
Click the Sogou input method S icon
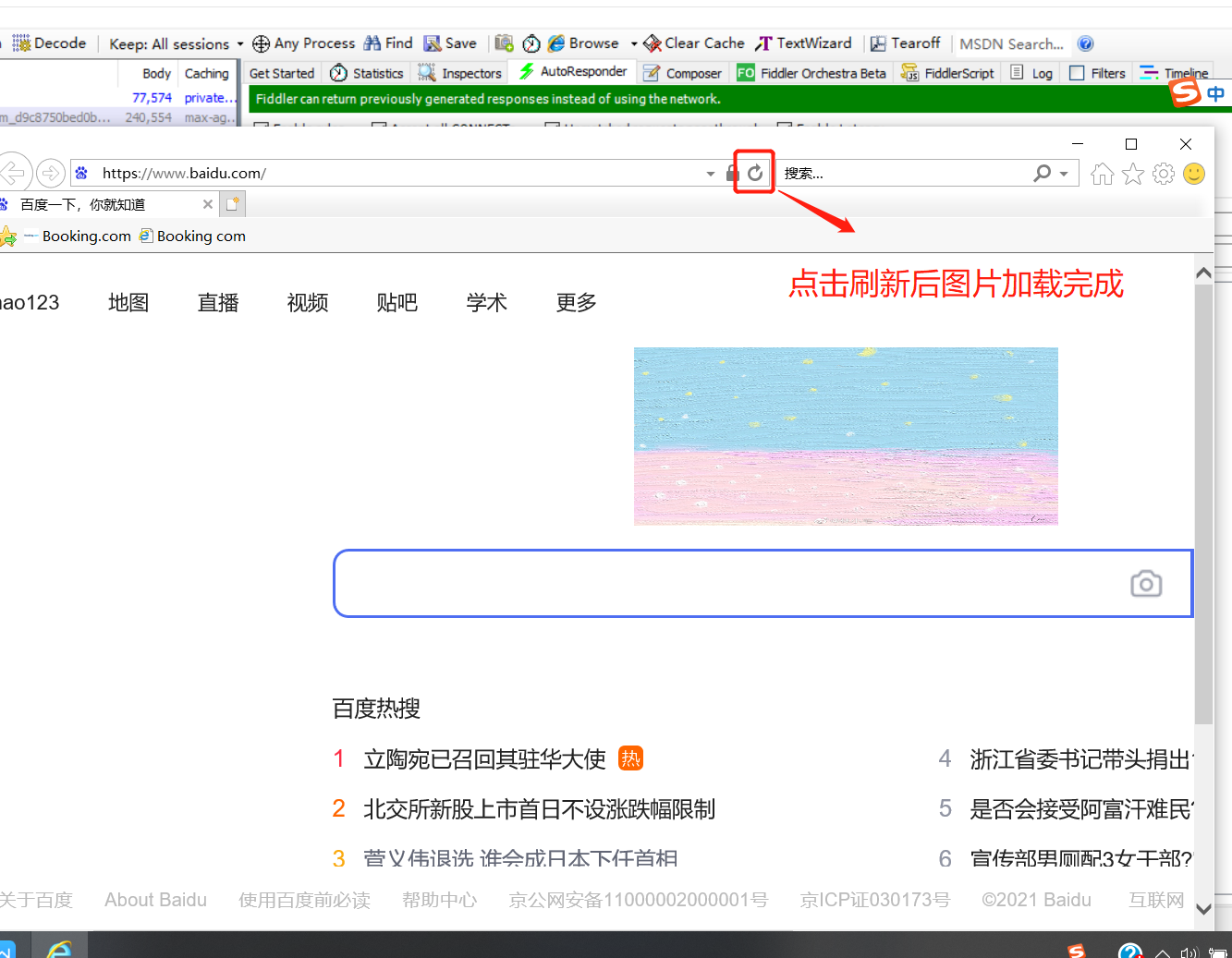click(x=1184, y=92)
